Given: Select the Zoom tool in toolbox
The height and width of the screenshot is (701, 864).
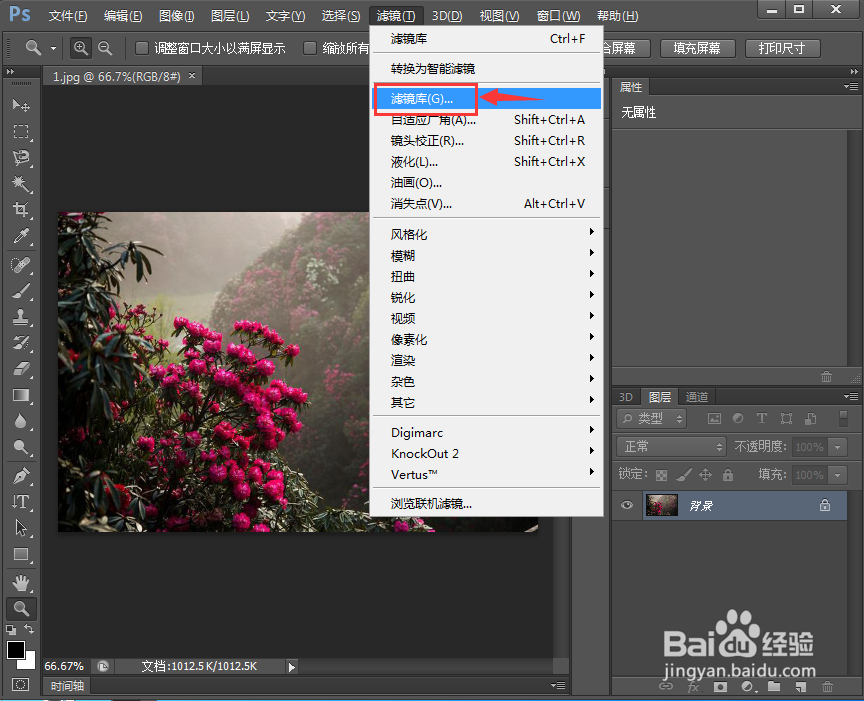Looking at the screenshot, I should click(21, 608).
